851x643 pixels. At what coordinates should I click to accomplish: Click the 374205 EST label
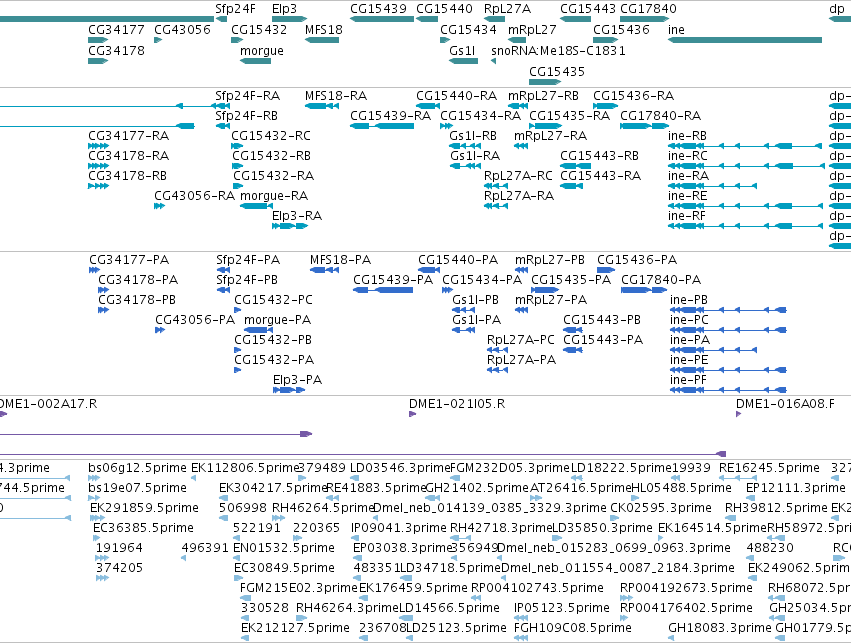point(119,568)
